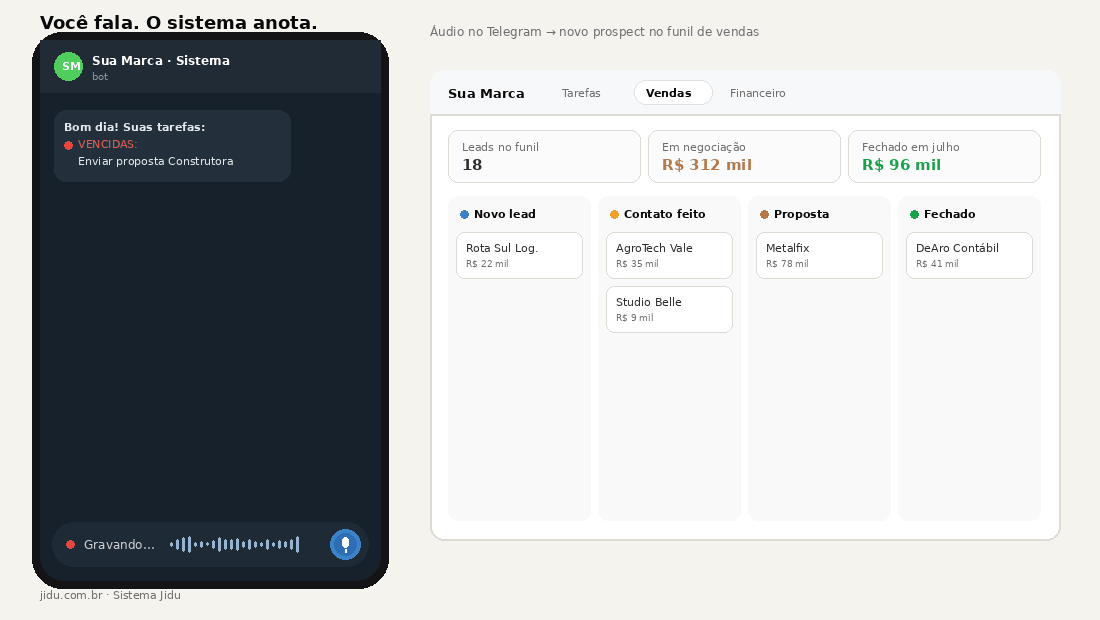
Task: Click the blue Novo lead column dot
Action: [464, 215]
